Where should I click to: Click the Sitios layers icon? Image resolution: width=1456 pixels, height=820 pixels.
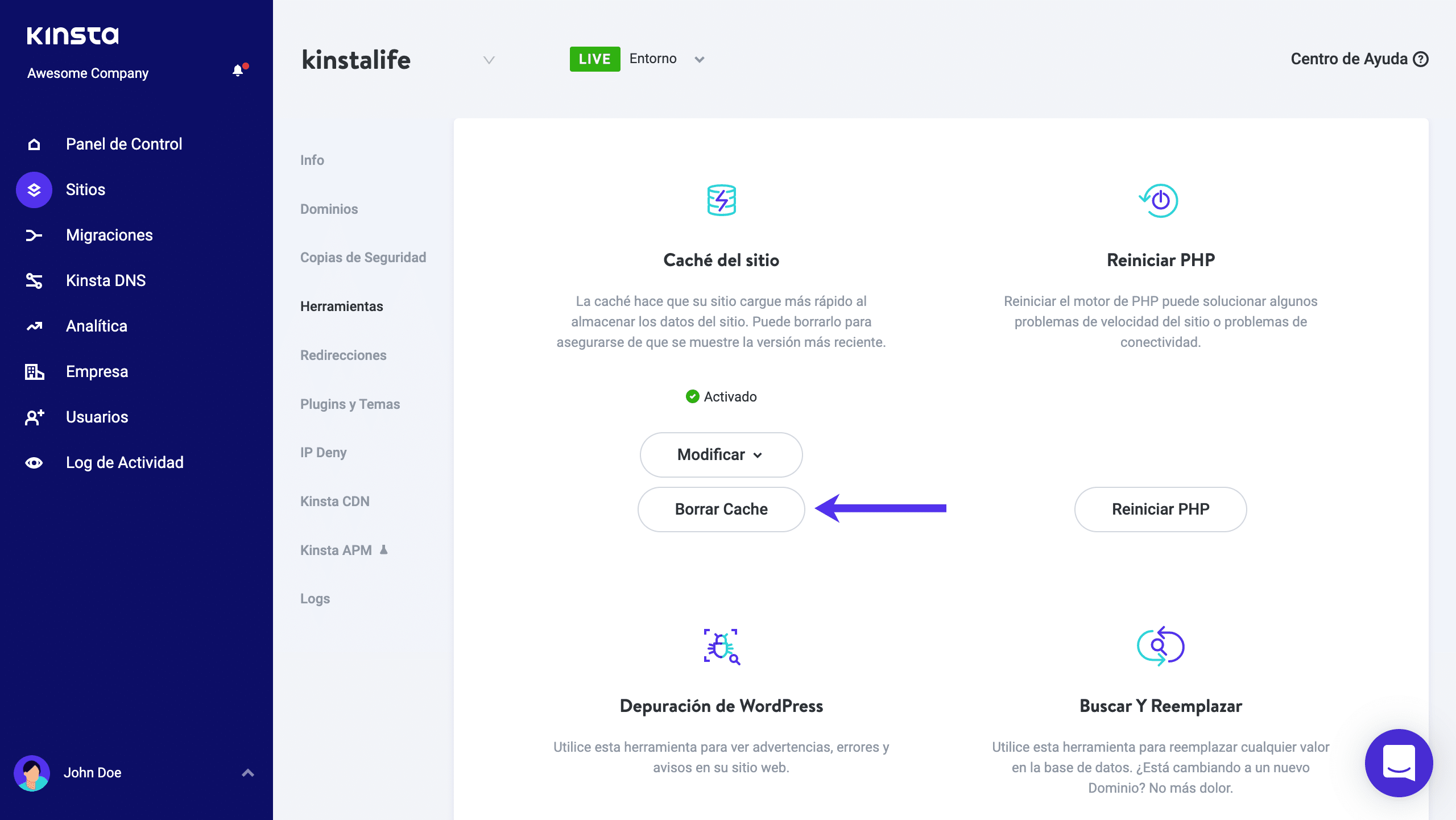pos(34,190)
